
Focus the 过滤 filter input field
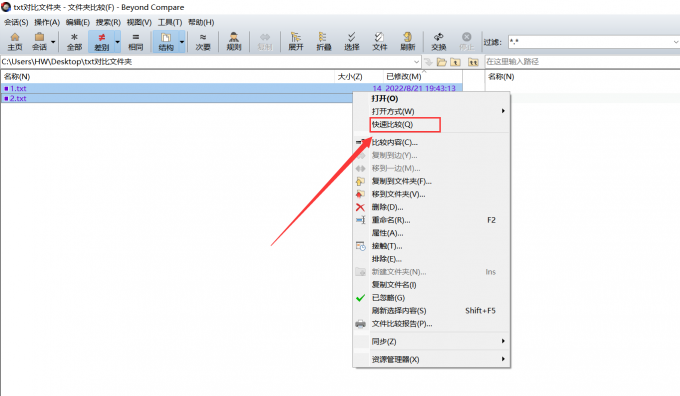pyautogui.click(x=590, y=42)
